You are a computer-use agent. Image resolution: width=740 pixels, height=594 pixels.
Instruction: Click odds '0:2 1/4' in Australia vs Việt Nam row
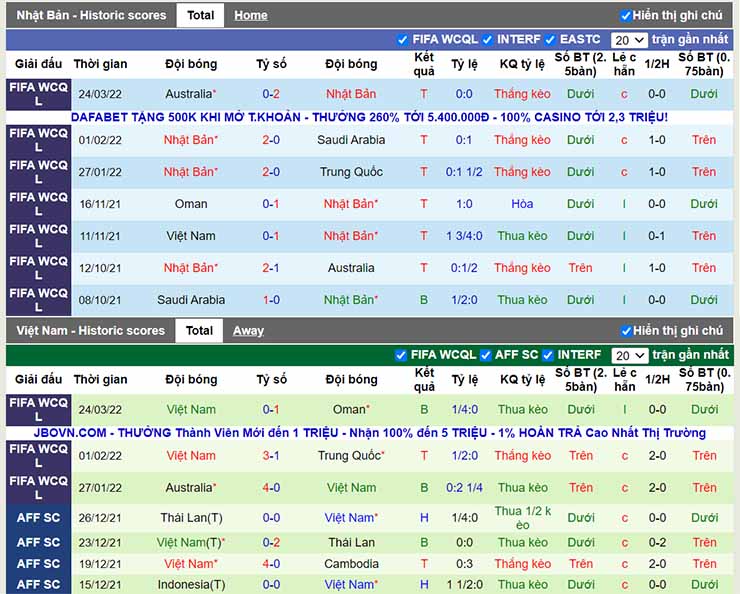coord(464,488)
